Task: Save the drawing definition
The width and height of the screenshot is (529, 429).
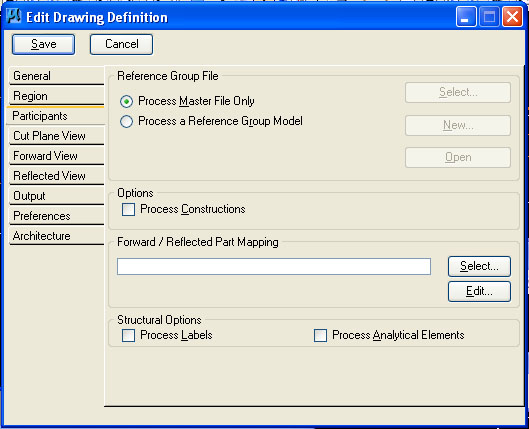Action: click(x=44, y=44)
